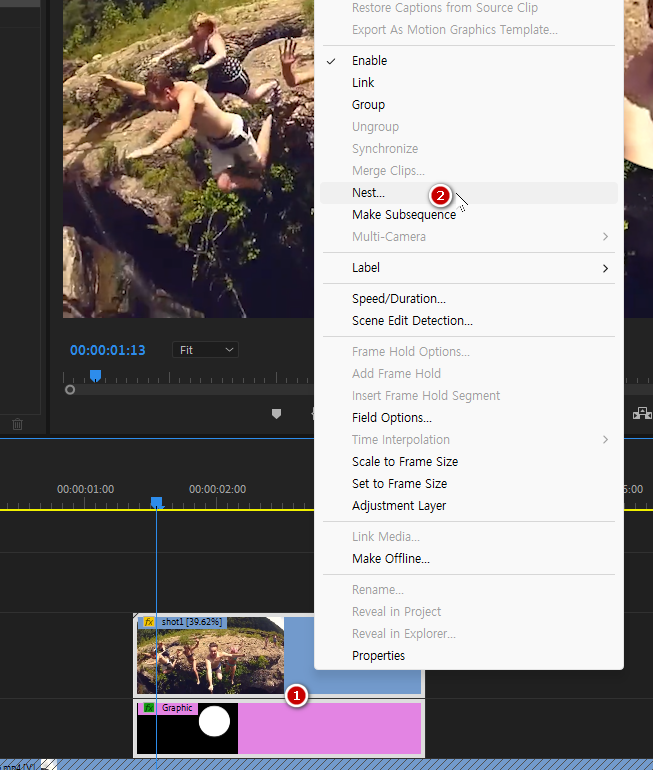Viewport: 653px width, 770px height.
Task: Open Speed/Duration... settings
Action: pyautogui.click(x=398, y=299)
